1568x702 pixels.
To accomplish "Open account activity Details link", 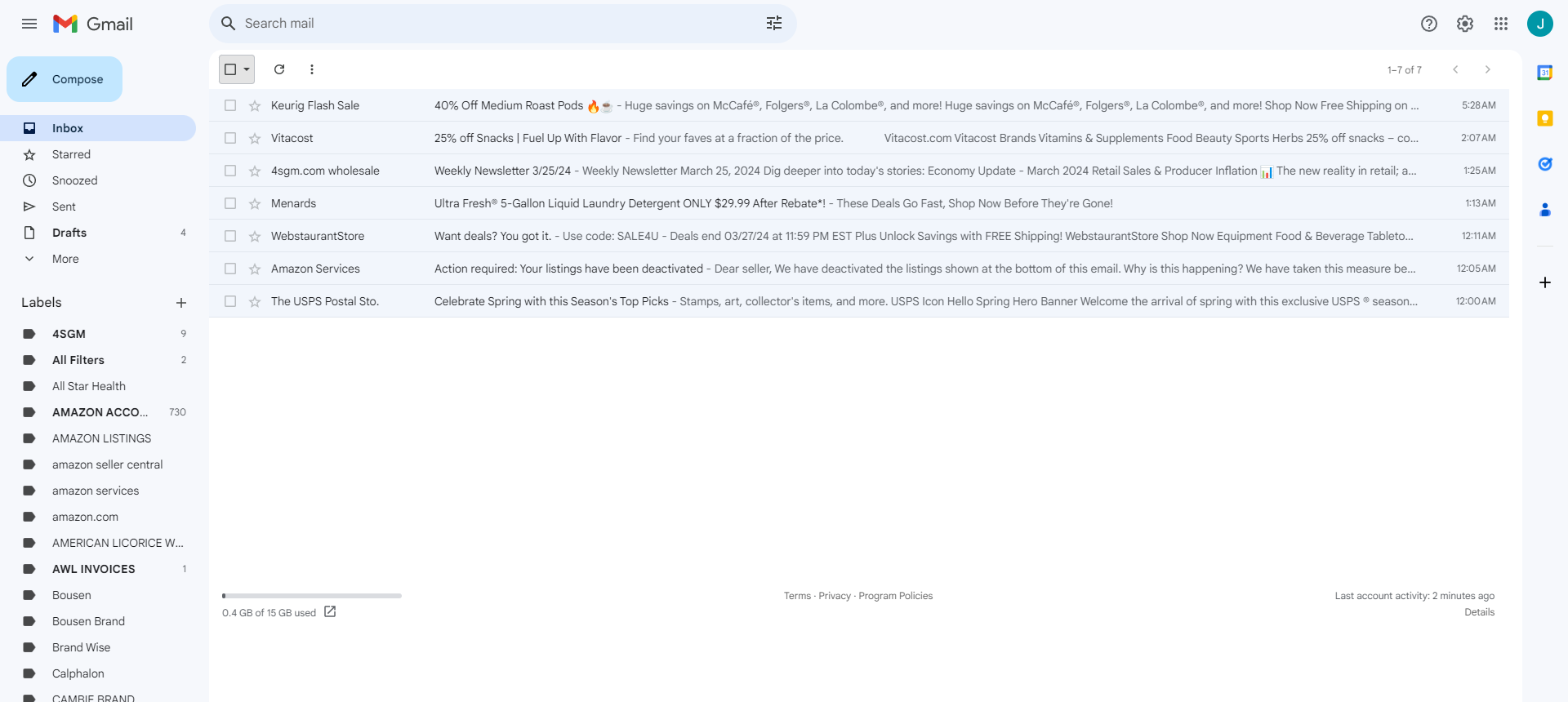I will (1479, 612).
